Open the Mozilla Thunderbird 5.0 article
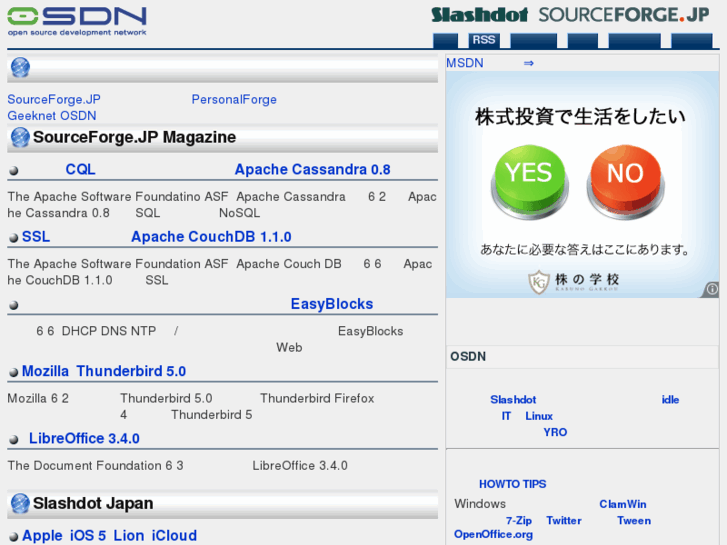 tap(104, 371)
